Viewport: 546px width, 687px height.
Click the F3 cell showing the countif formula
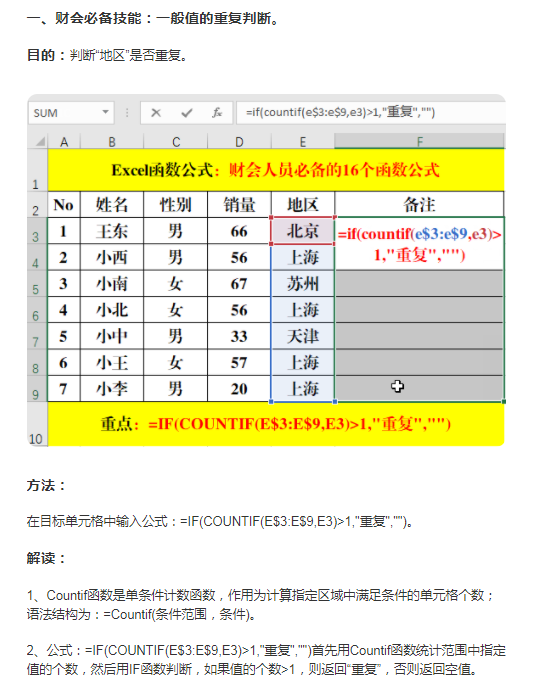pyautogui.click(x=419, y=244)
